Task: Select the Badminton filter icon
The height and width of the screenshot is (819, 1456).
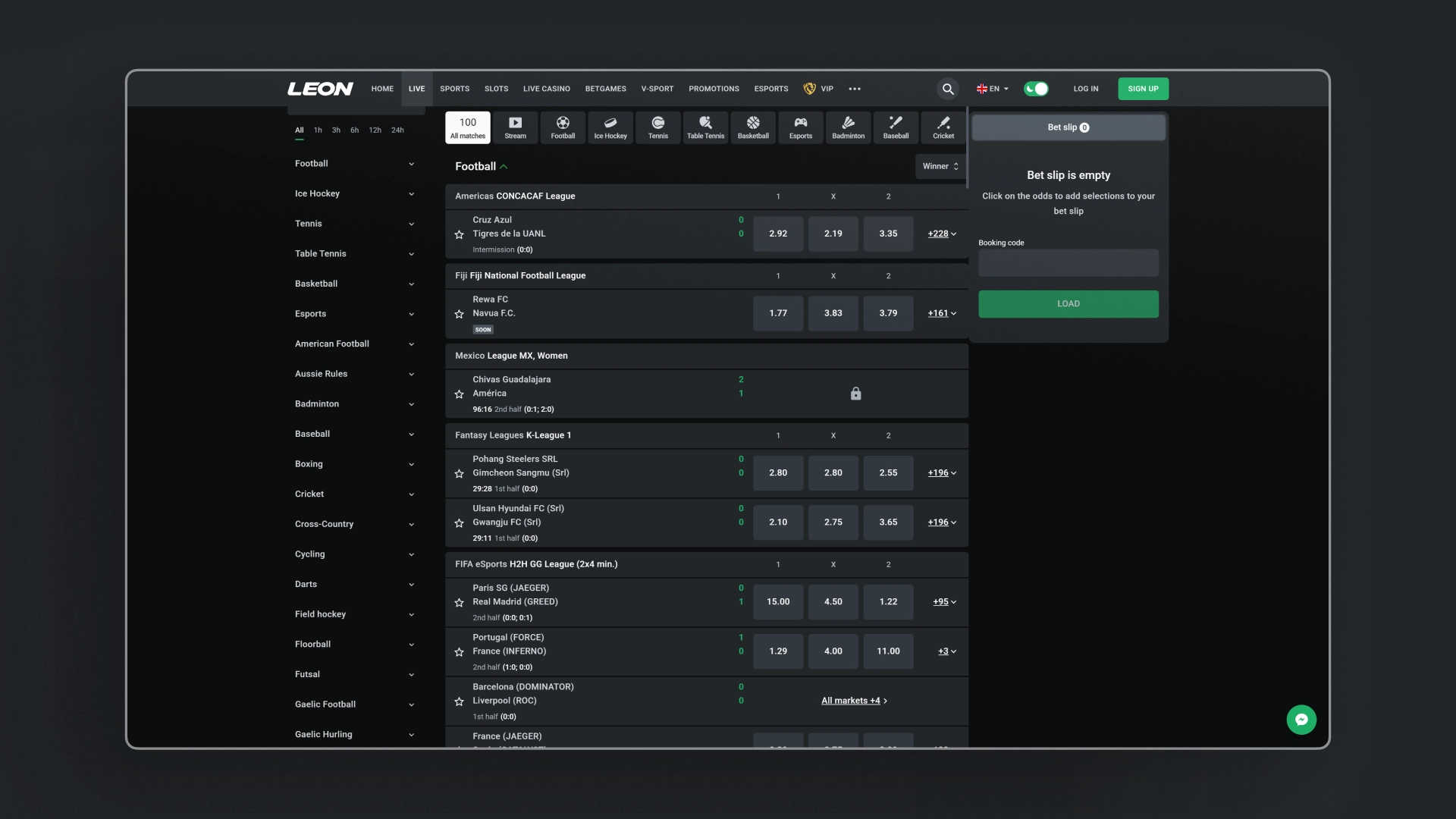Action: (849, 127)
